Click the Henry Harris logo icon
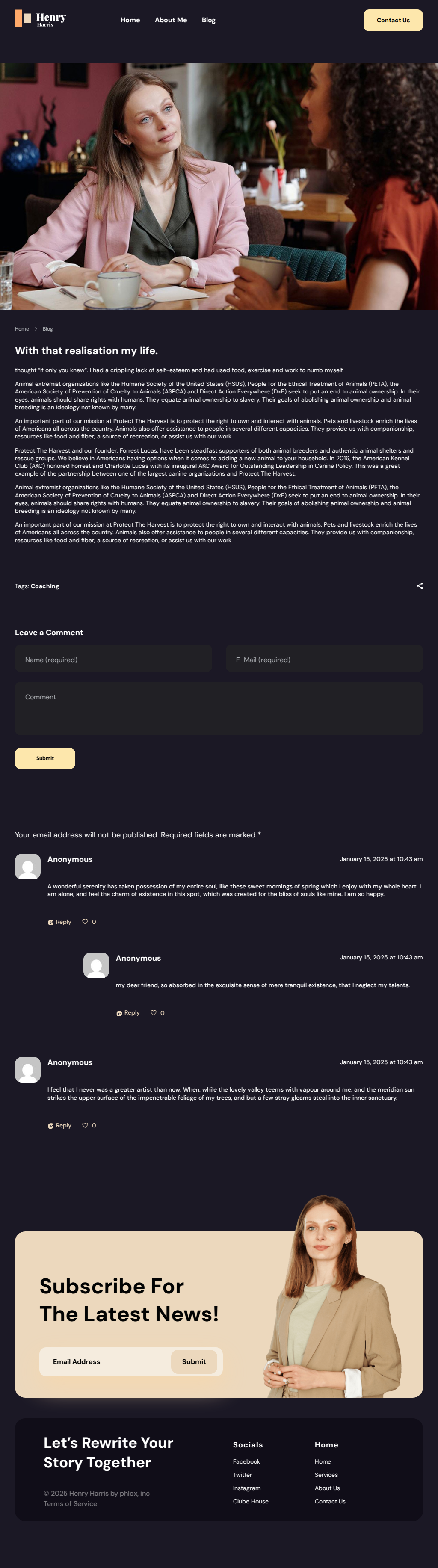 tap(23, 19)
